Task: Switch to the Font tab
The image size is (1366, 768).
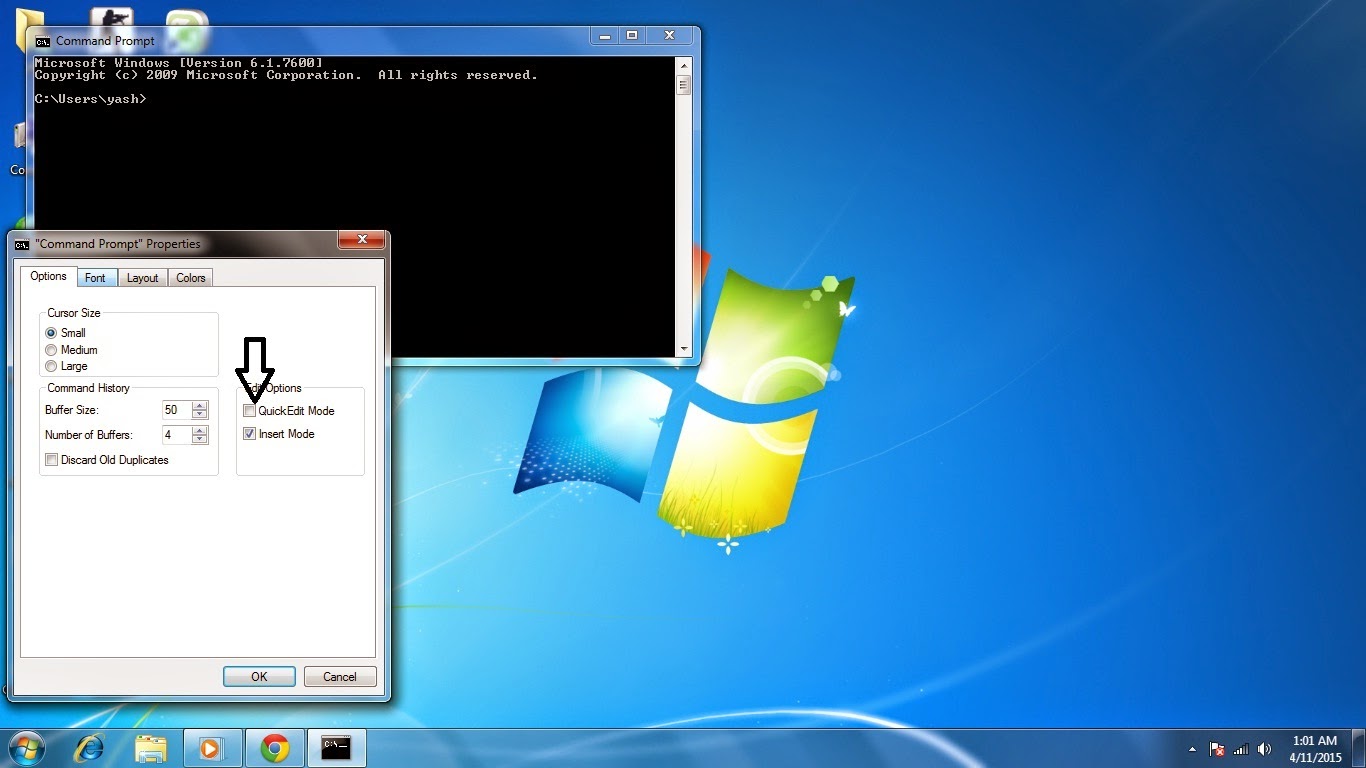Action: (x=95, y=278)
